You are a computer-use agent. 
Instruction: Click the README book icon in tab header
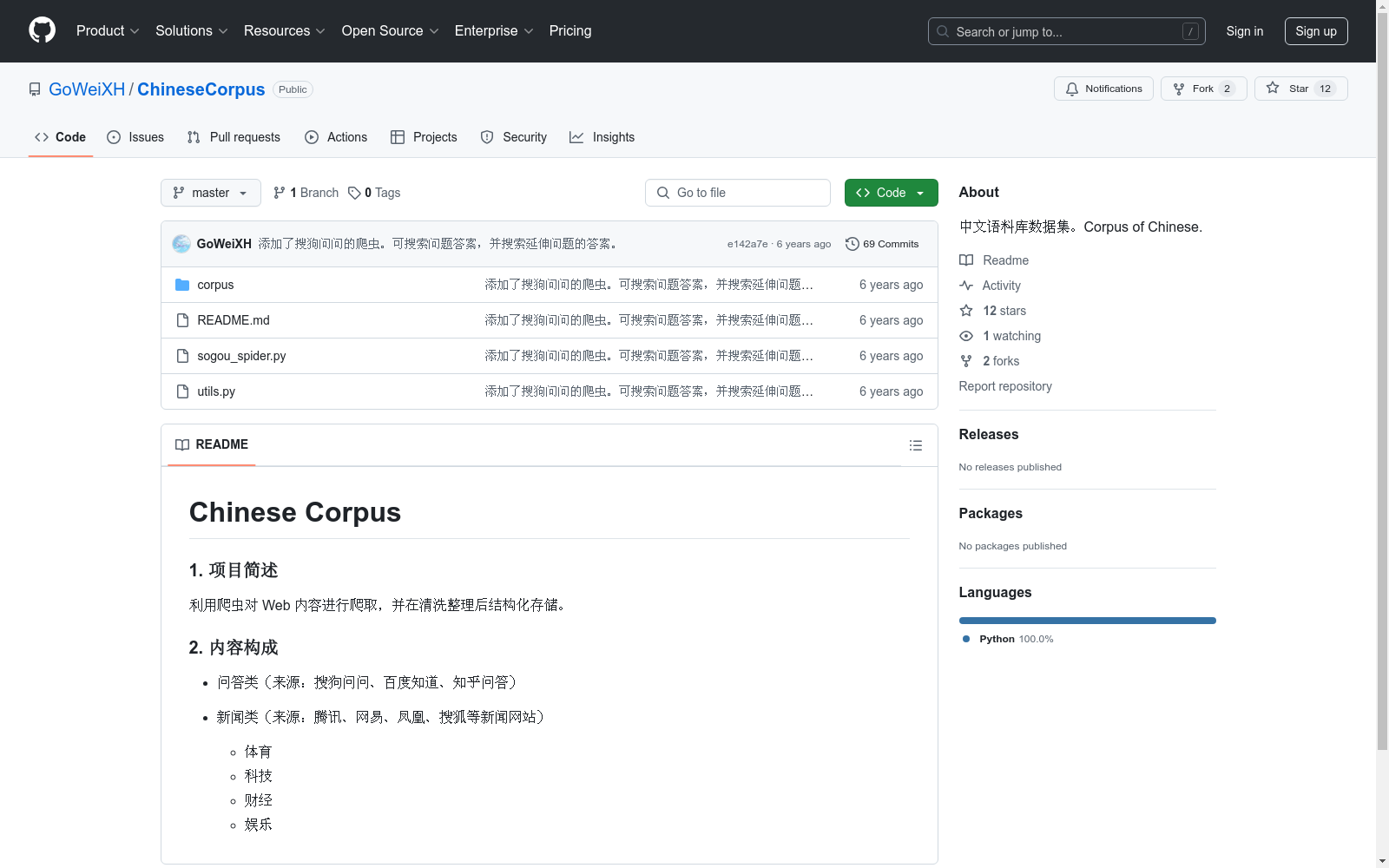click(182, 444)
